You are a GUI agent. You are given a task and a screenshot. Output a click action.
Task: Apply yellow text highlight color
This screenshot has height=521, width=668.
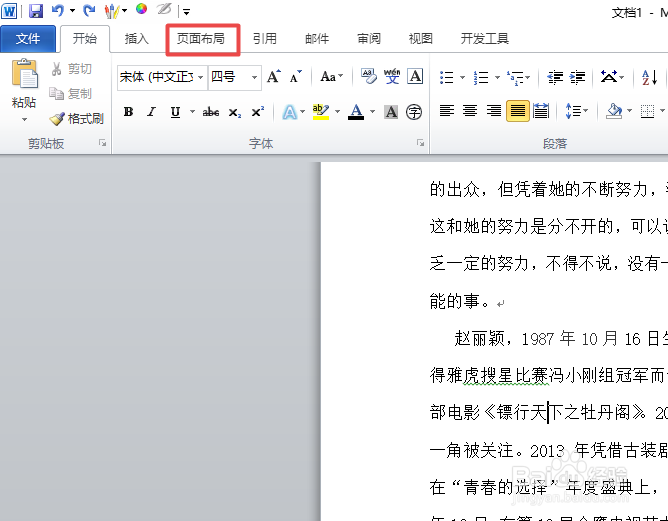320,112
